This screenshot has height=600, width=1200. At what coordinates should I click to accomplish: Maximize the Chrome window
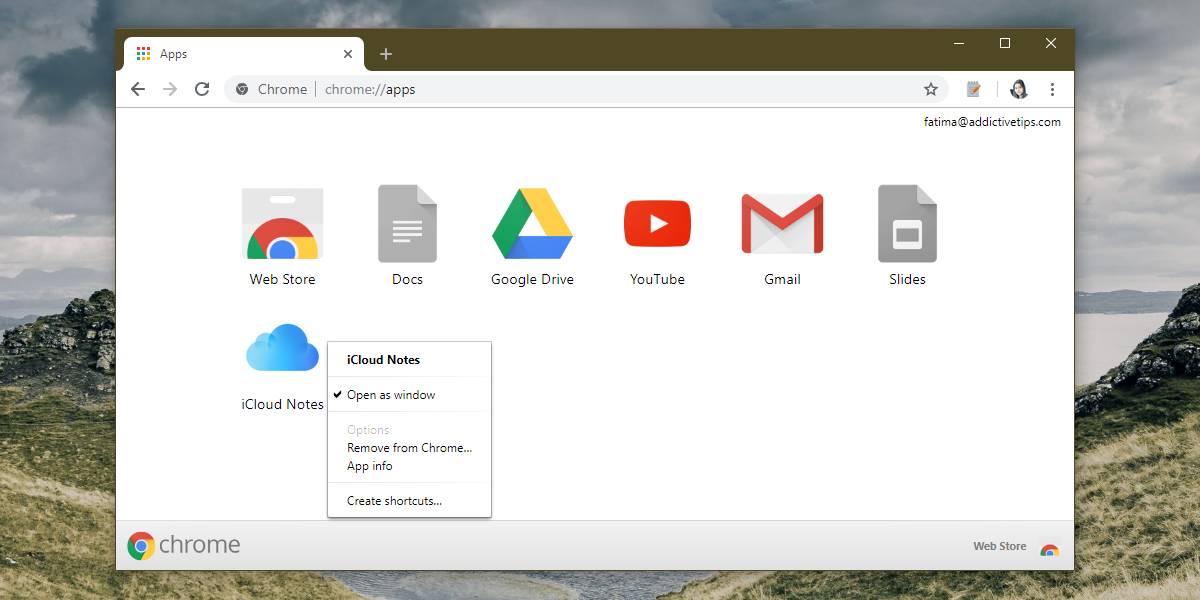[1005, 43]
